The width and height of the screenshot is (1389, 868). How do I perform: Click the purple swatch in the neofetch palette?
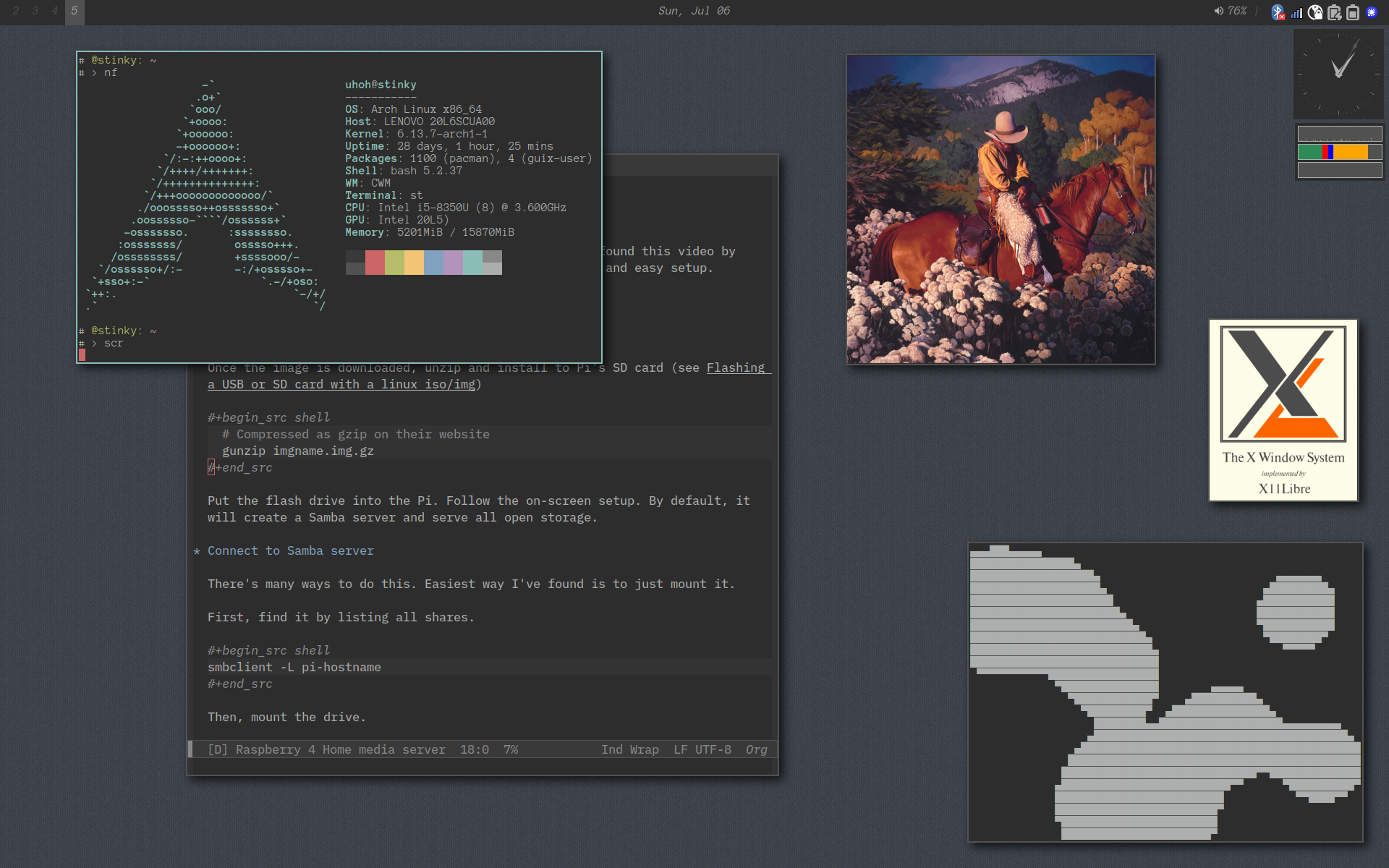pyautogui.click(x=453, y=263)
